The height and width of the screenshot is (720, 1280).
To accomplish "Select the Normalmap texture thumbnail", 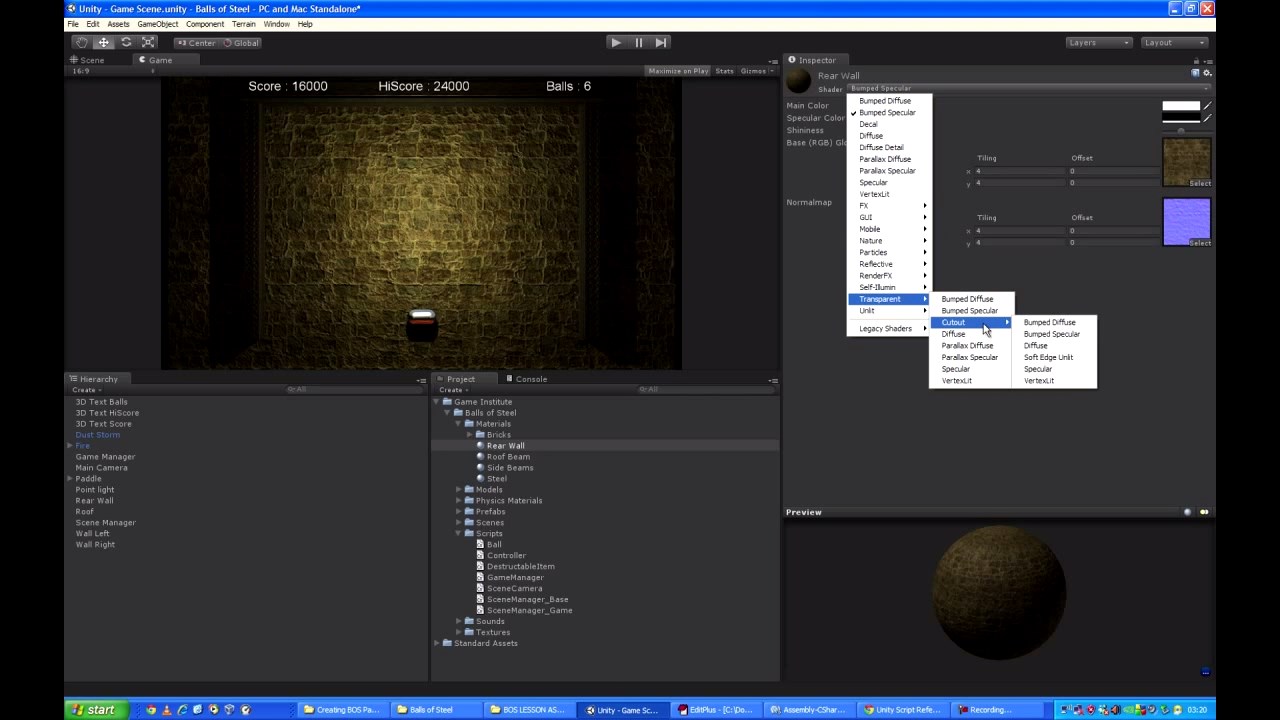I will point(1186,220).
